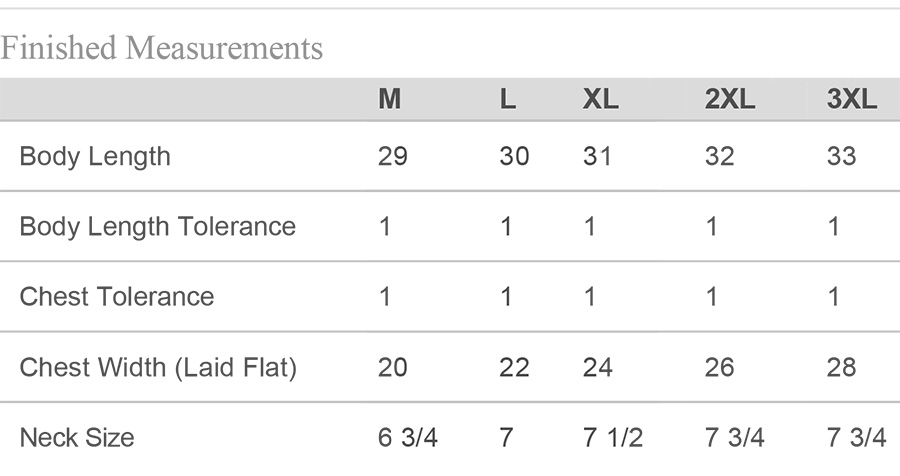Select the M size column header
The image size is (900, 476).
coord(389,99)
